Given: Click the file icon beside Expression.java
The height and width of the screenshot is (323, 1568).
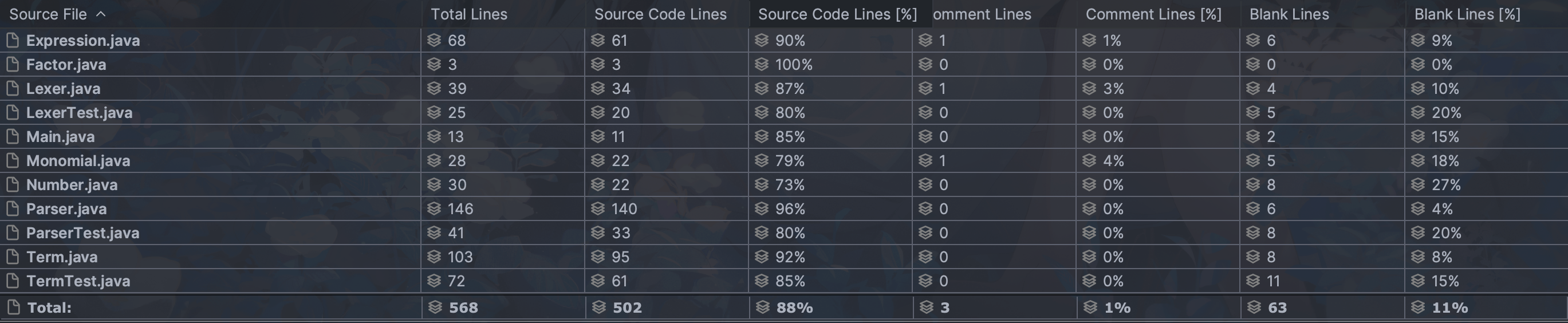Looking at the screenshot, I should 12,40.
